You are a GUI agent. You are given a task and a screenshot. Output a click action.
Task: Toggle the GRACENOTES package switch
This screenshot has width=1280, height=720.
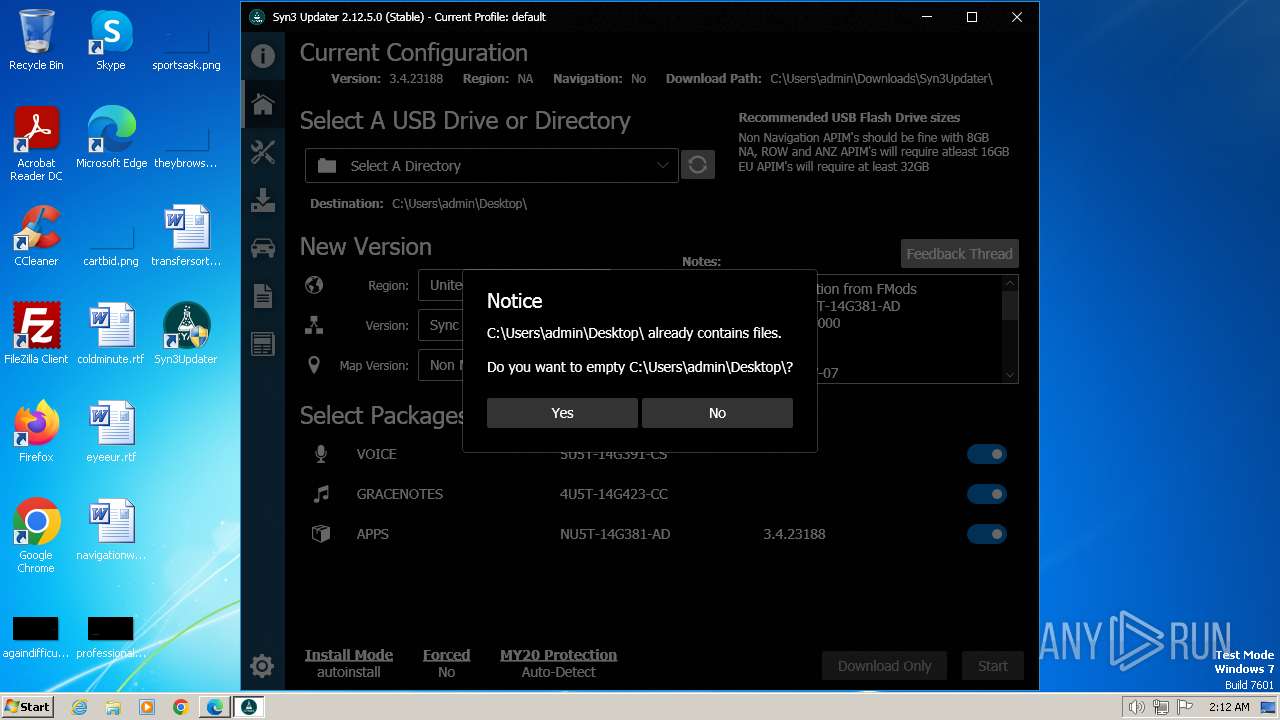pos(986,494)
